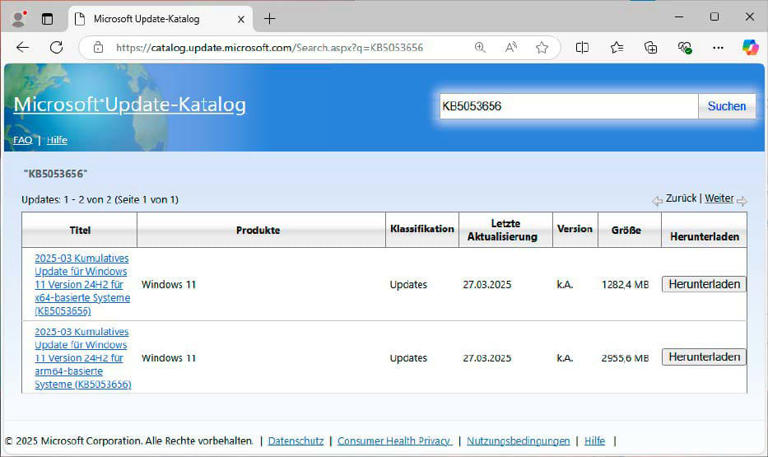Open the arm64-basierte Systeme update link
The height and width of the screenshot is (457, 768).
click(x=82, y=358)
